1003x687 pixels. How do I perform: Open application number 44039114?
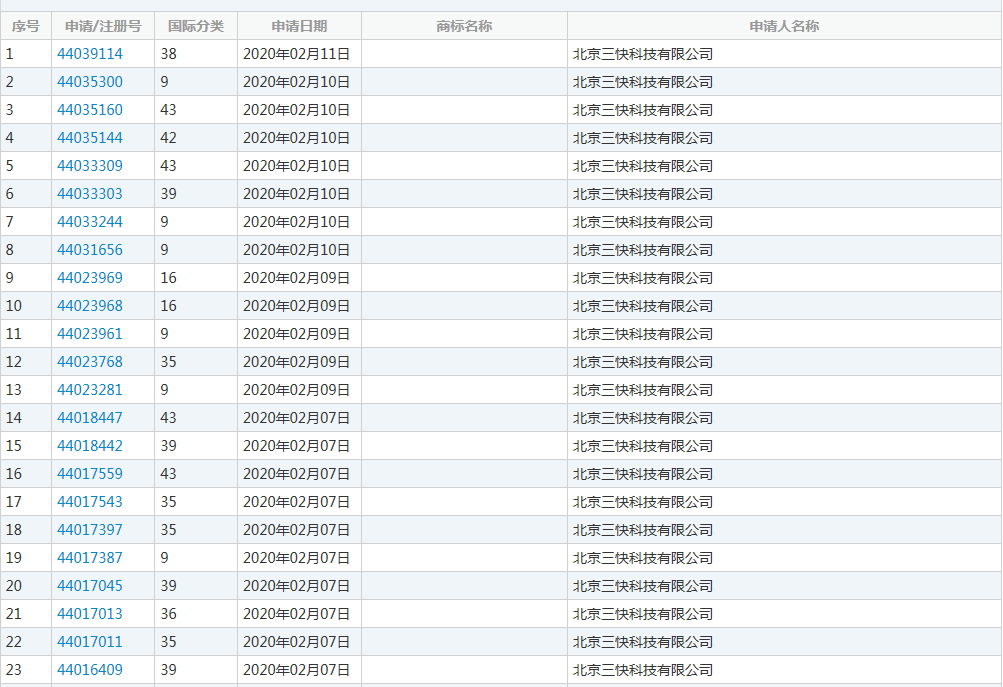90,54
